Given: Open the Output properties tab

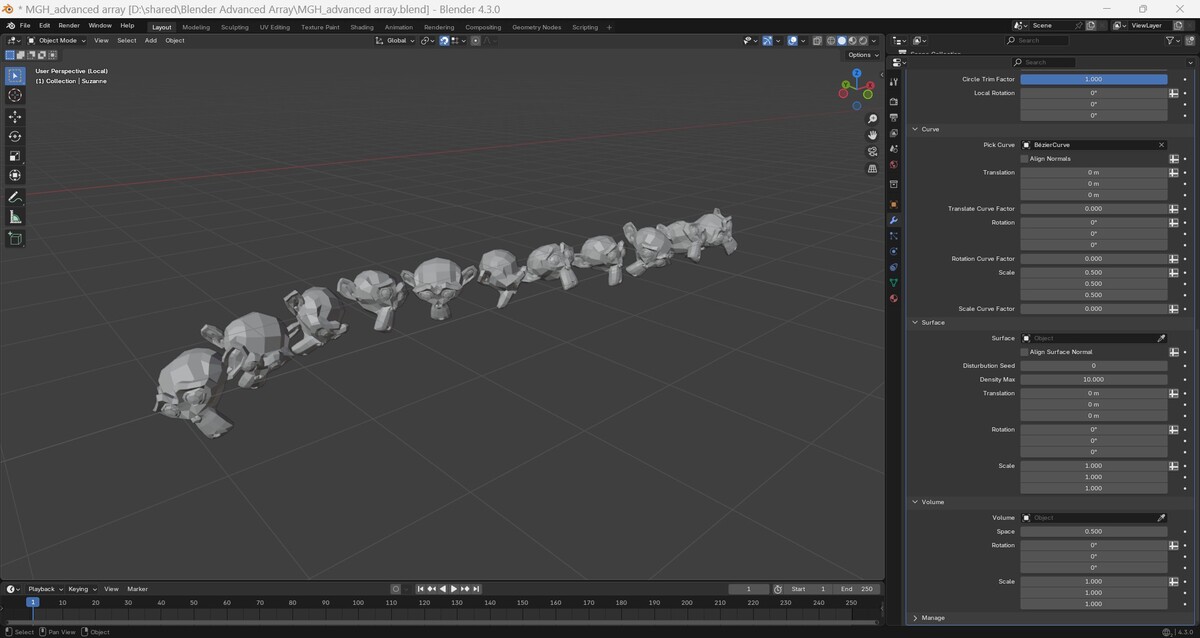Looking at the screenshot, I should pyautogui.click(x=894, y=118).
